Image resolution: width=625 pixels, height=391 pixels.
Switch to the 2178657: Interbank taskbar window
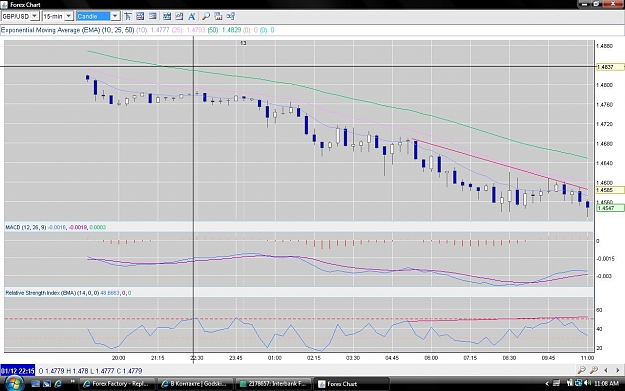[x=273, y=384]
